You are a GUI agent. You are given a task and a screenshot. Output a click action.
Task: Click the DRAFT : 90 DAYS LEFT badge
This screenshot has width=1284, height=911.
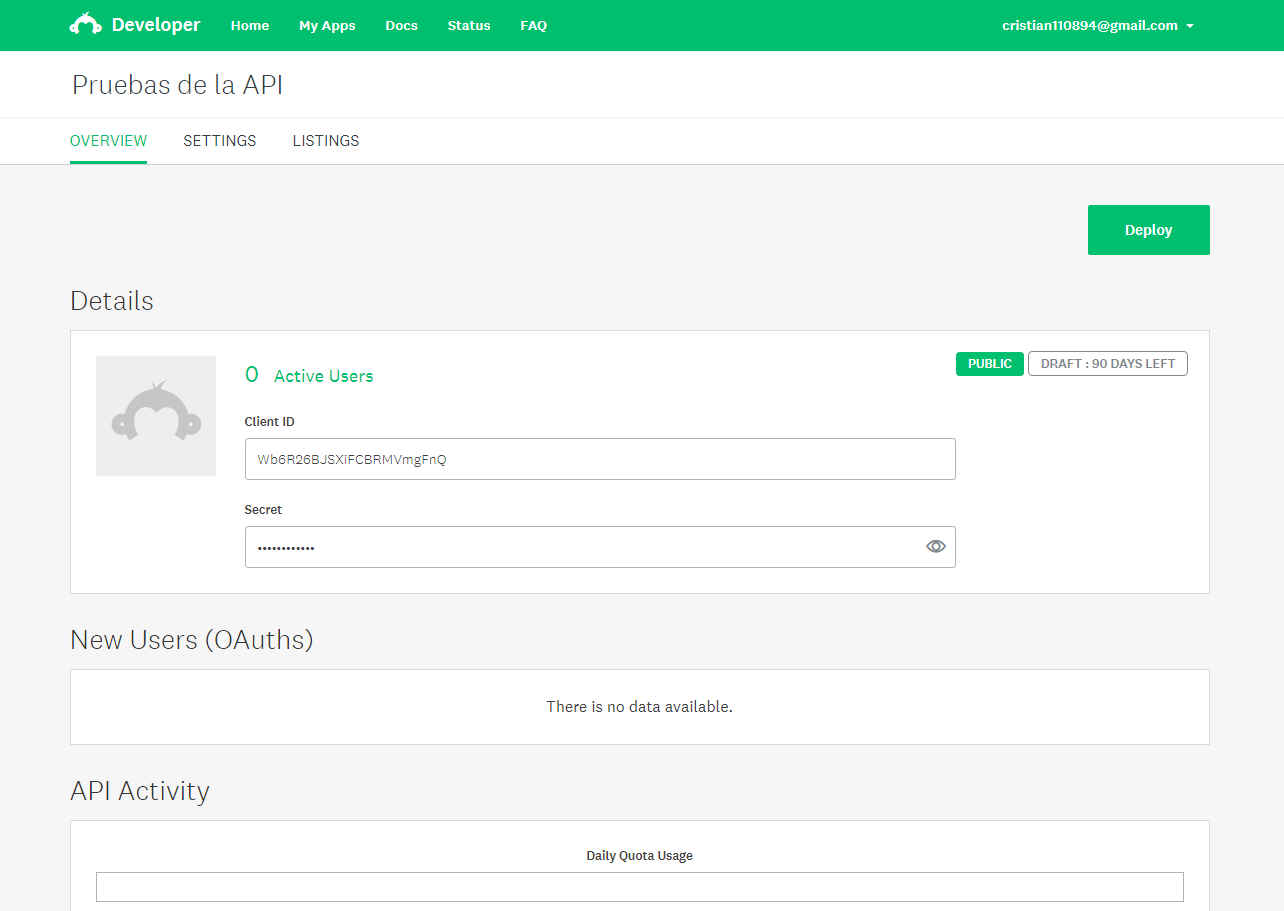tap(1107, 363)
